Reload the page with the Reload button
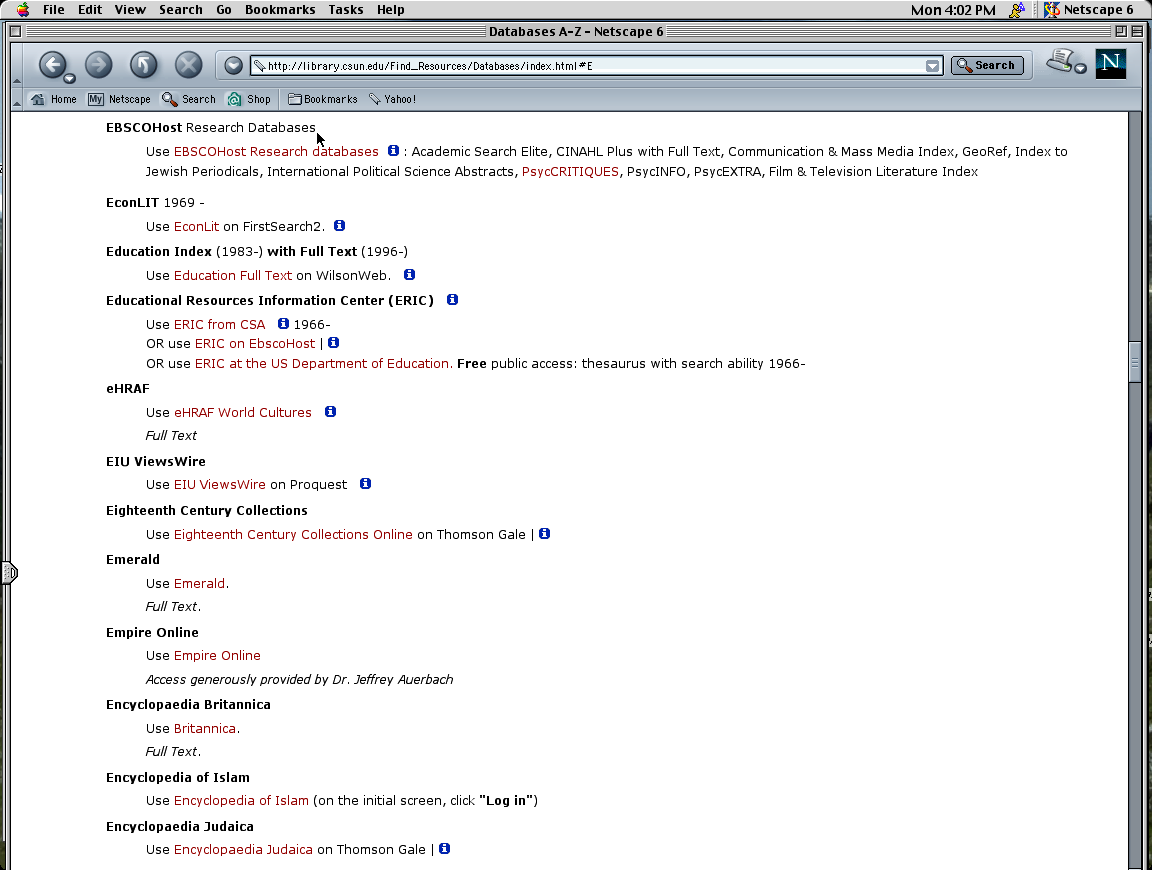The height and width of the screenshot is (870, 1152). (143, 65)
